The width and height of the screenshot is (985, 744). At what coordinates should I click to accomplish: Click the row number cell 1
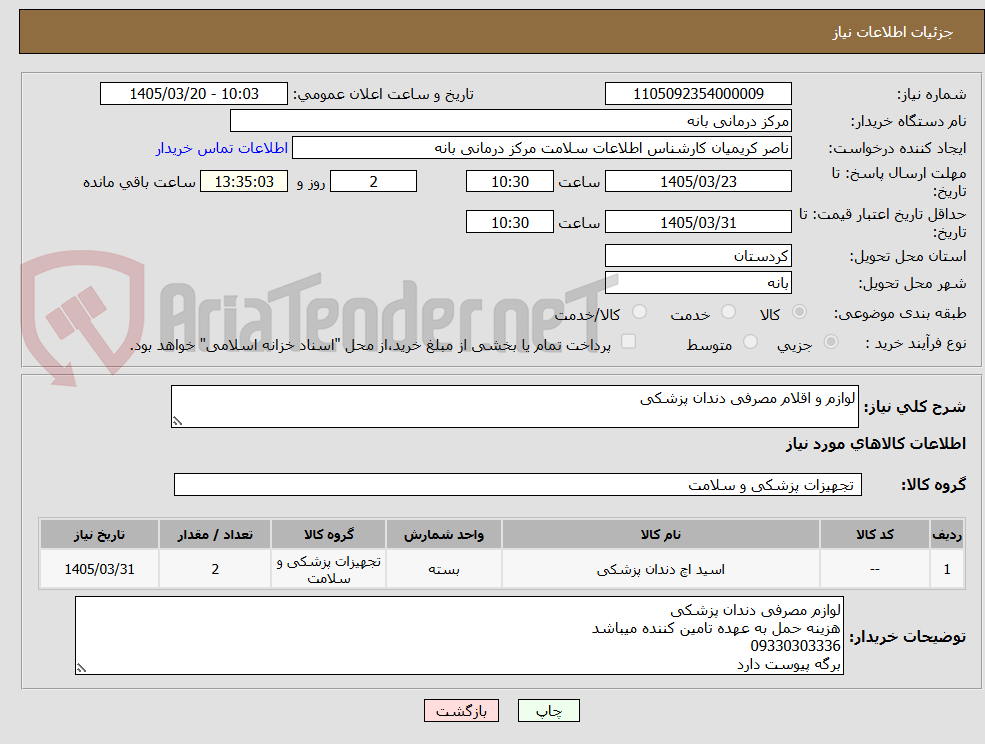(947, 569)
